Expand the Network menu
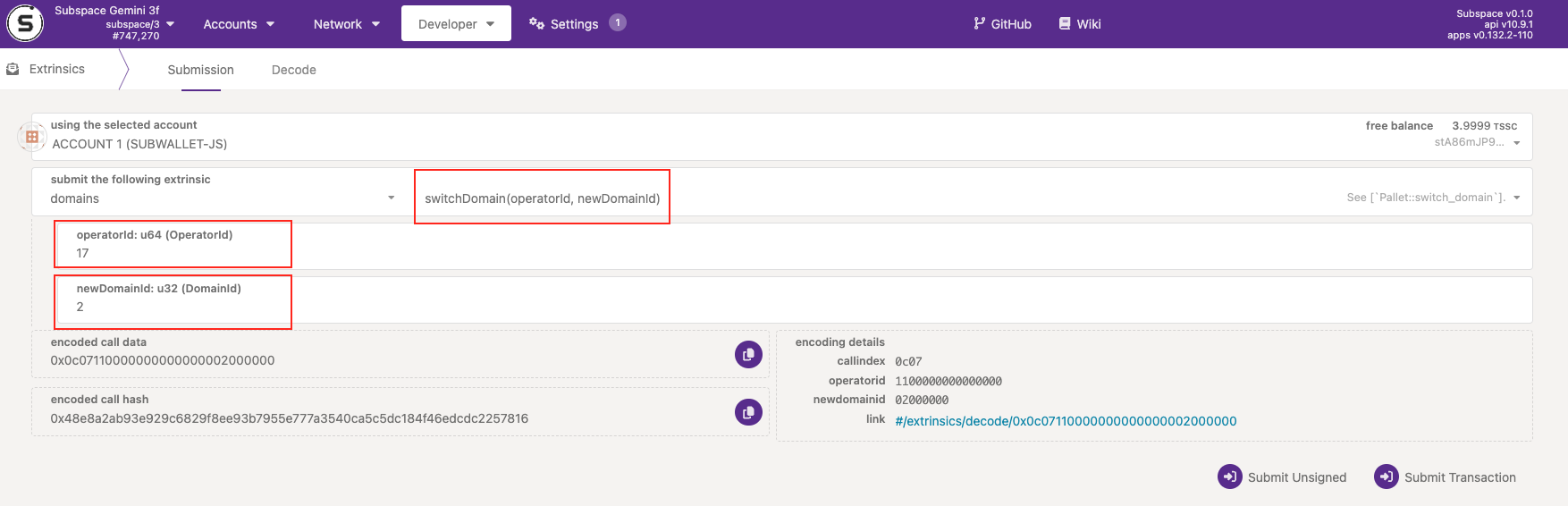This screenshot has width=1568, height=506. 346,24
